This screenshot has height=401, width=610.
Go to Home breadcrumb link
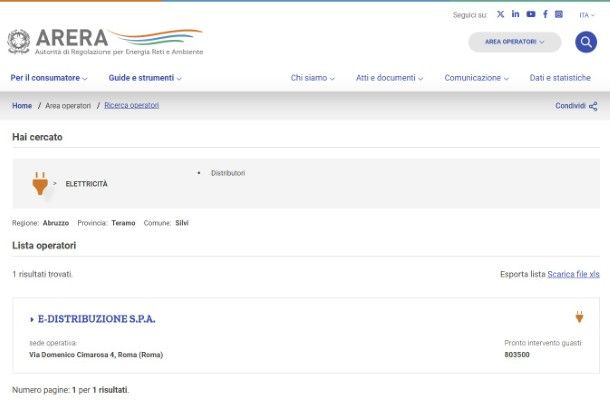(x=22, y=105)
